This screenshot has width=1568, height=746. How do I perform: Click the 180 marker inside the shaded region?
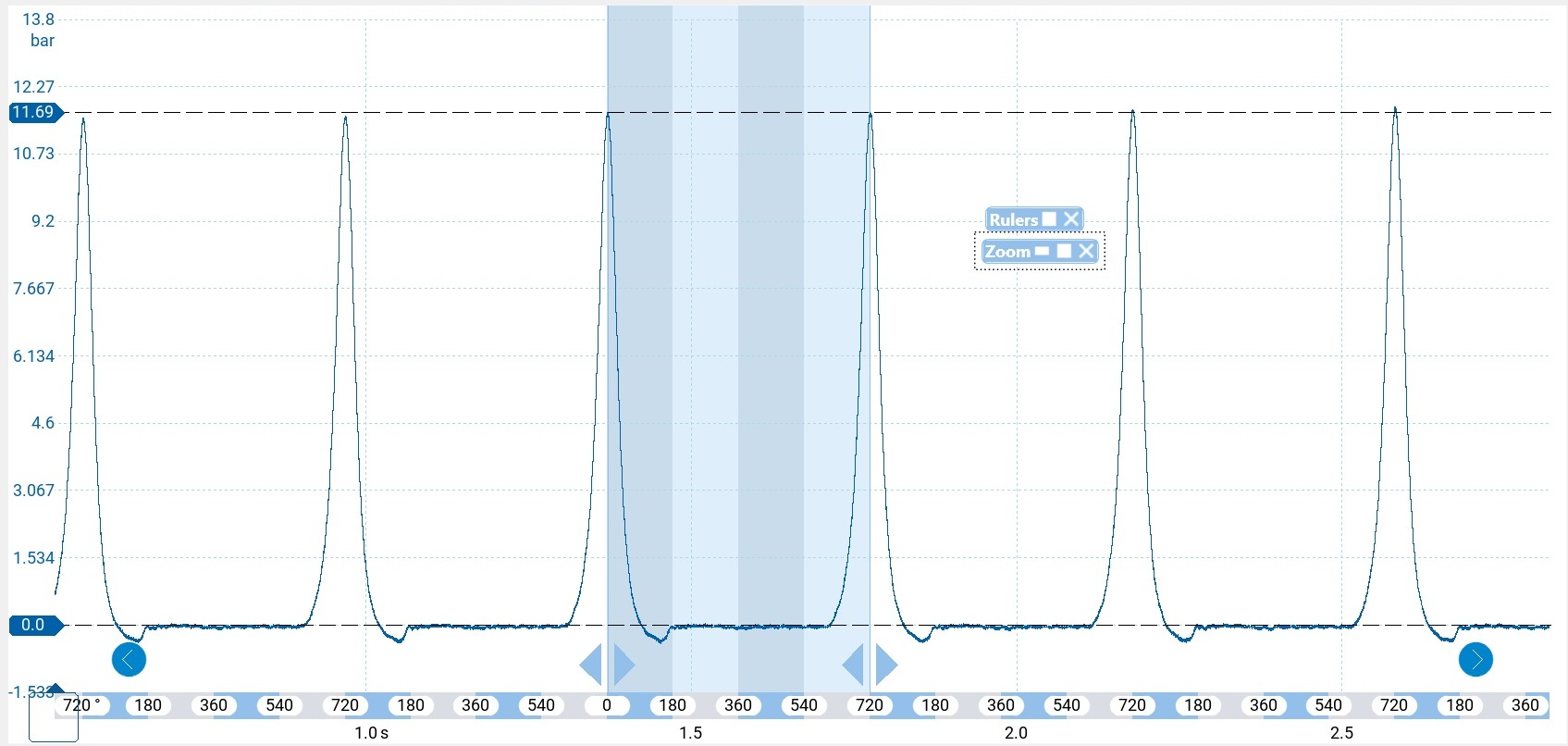pos(673,705)
